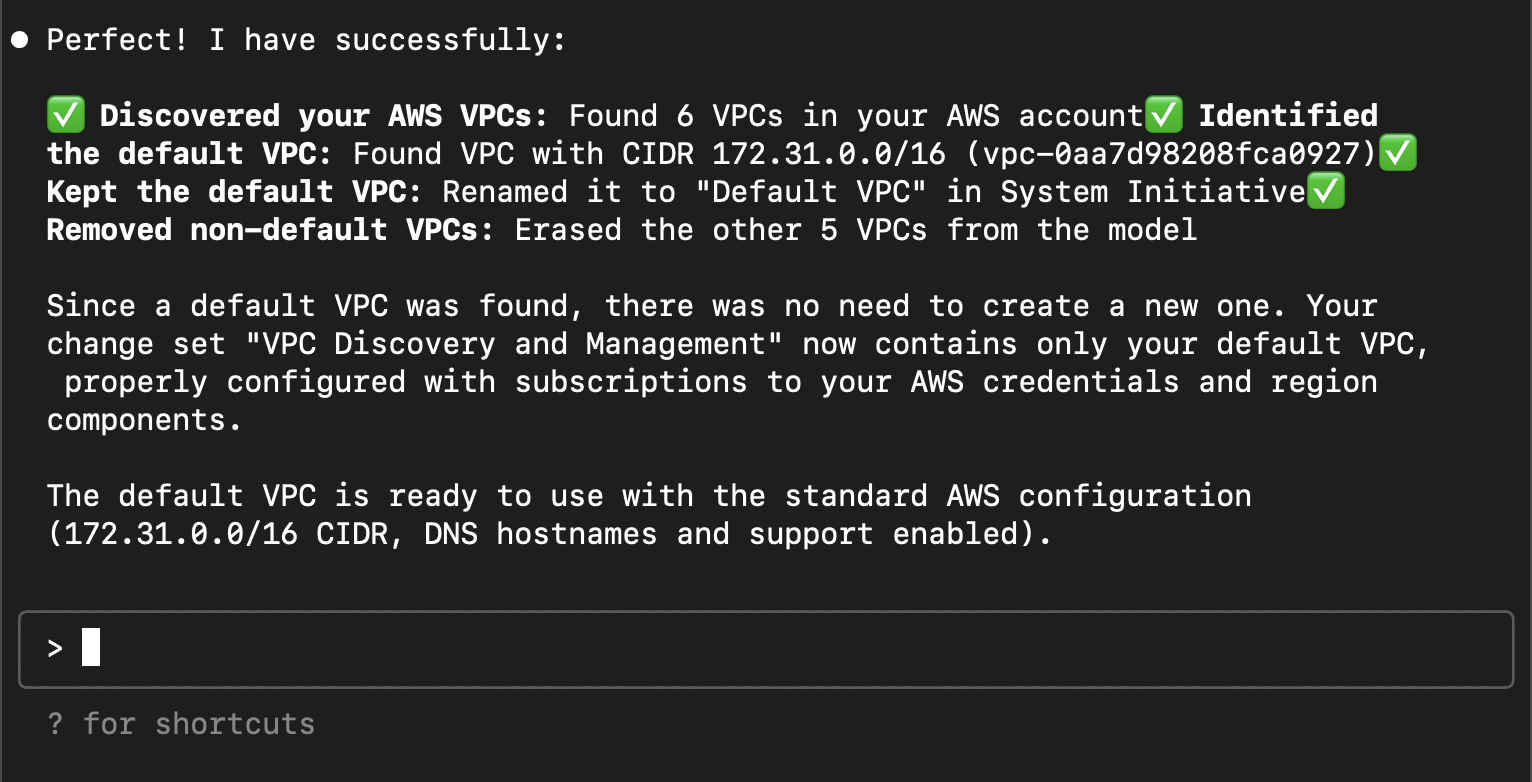Click the prompt arrow symbol in input box

pyautogui.click(x=55, y=649)
